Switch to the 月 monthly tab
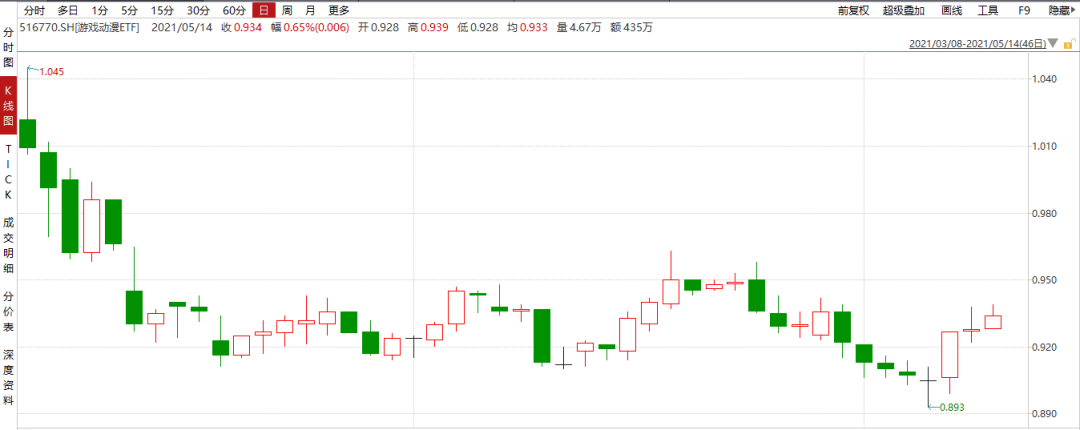The height and width of the screenshot is (430, 1080). point(310,10)
